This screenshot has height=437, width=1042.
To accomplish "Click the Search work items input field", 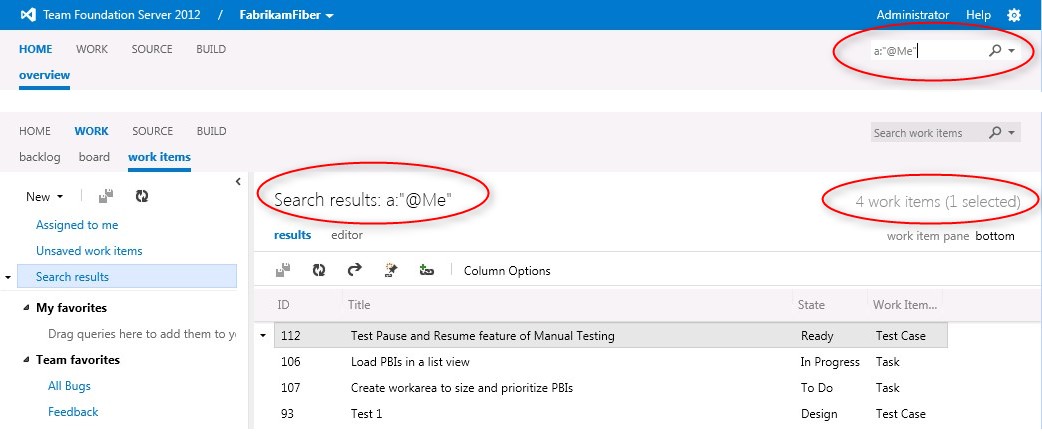I will (x=927, y=133).
